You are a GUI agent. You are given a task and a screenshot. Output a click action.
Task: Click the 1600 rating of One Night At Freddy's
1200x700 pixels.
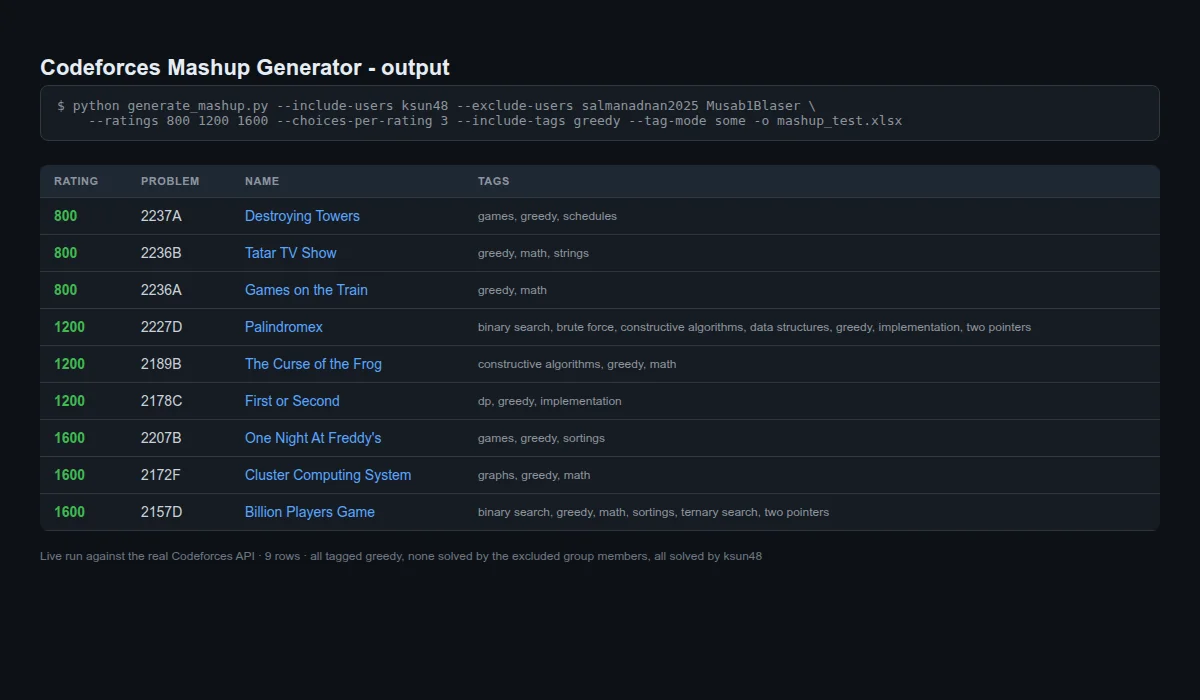click(69, 438)
